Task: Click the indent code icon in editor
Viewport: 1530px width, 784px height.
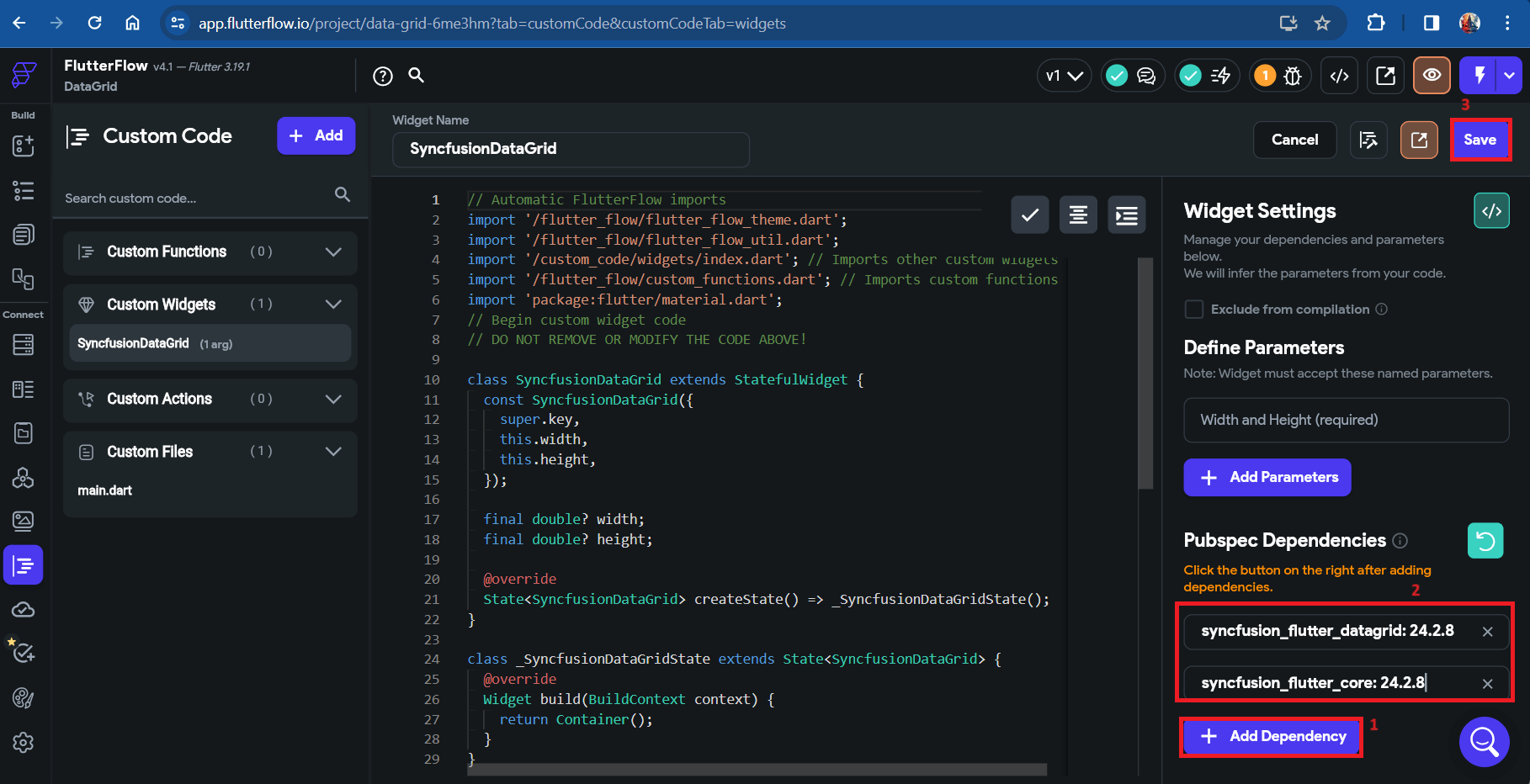Action: pyautogui.click(x=1127, y=215)
